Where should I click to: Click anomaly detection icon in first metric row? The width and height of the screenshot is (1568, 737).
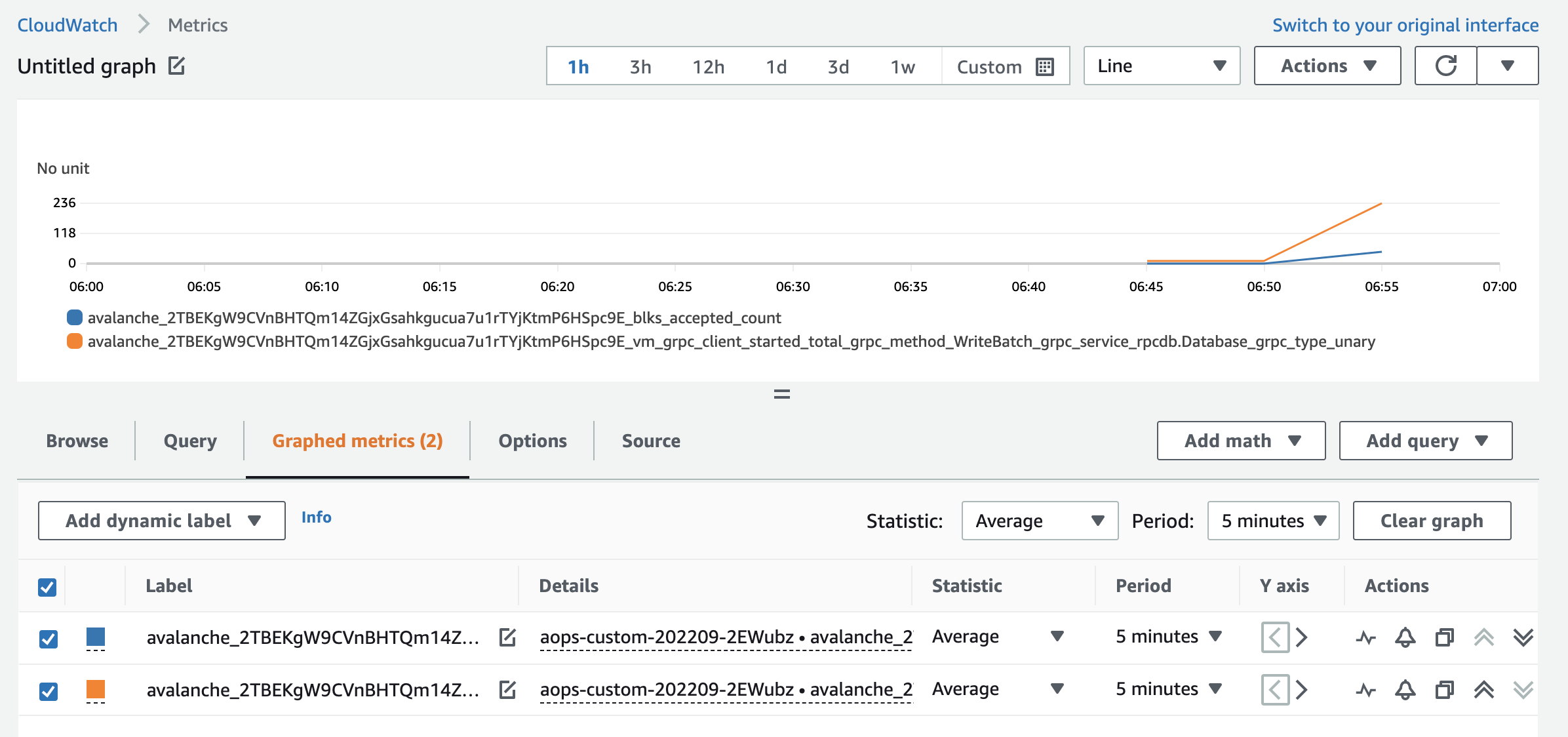click(1366, 637)
